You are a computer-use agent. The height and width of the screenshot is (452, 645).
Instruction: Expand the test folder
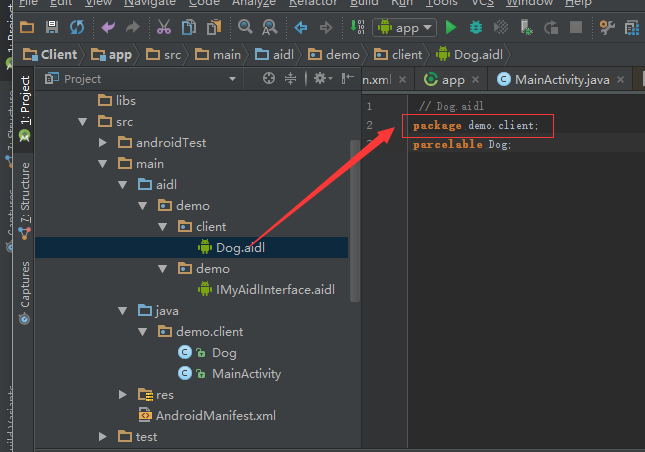click(103, 437)
